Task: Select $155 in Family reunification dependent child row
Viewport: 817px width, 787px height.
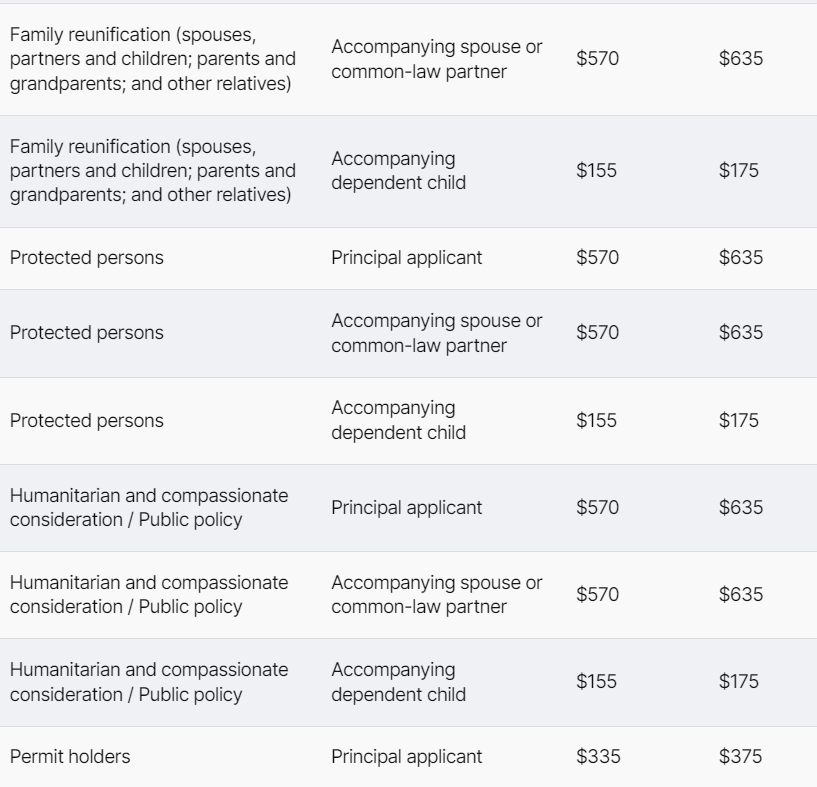Action: (x=596, y=171)
